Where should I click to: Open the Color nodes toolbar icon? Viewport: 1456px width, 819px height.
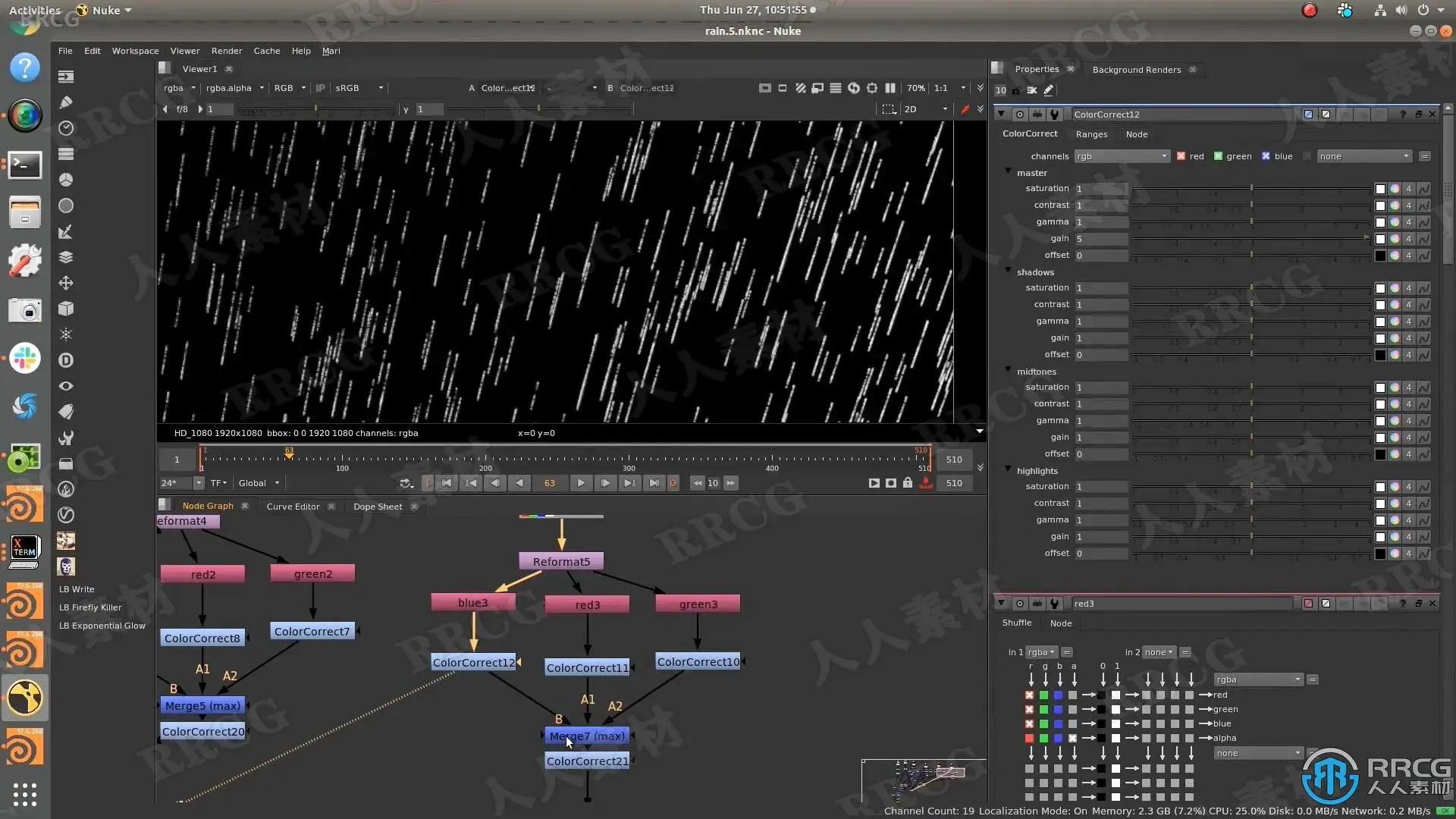coord(66,180)
